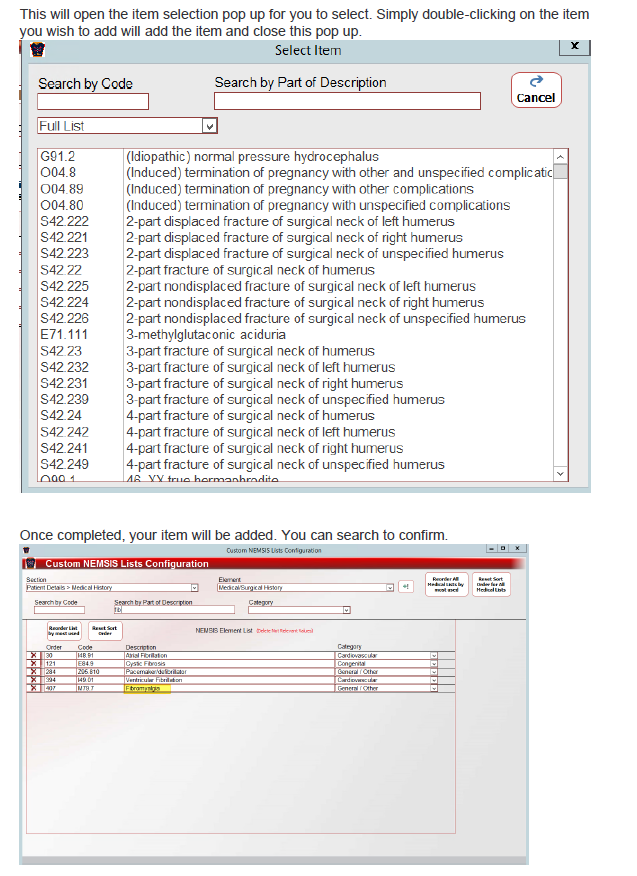Delete the Atrial Fibrillation row with red X
Image resolution: width=637 pixels, height=876 pixels.
click(34, 656)
